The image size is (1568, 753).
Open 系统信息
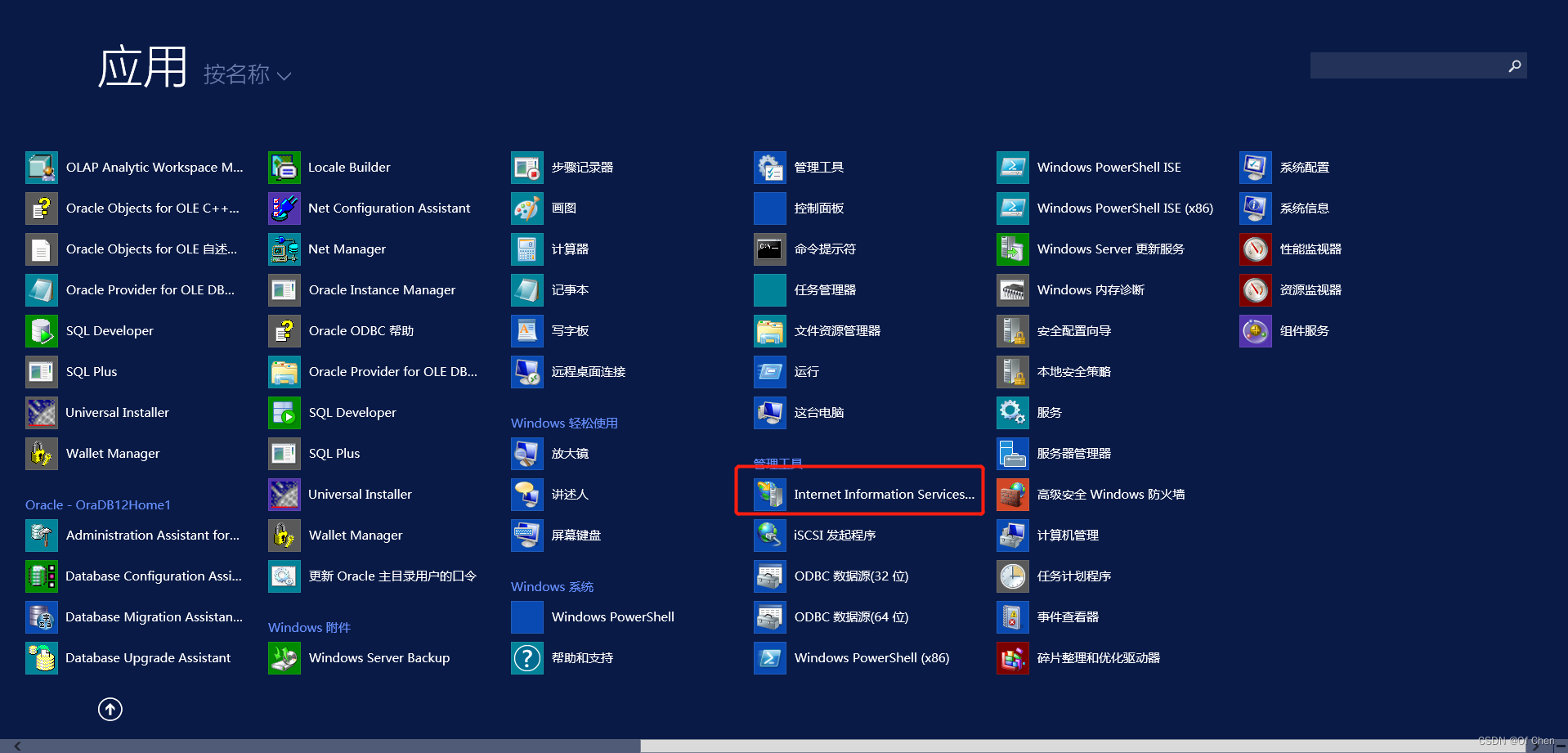(1285, 208)
